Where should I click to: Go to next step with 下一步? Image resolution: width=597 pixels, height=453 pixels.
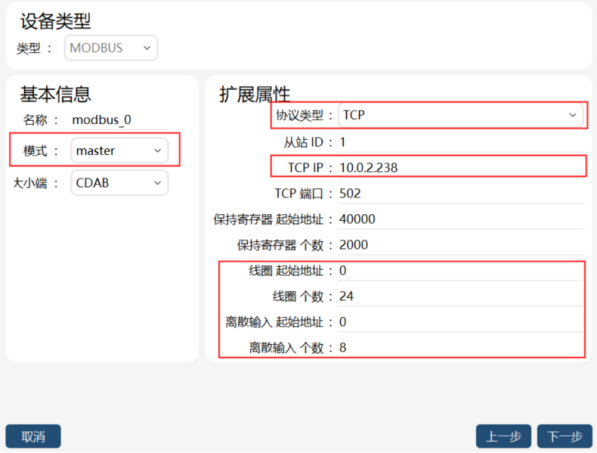tap(565, 436)
